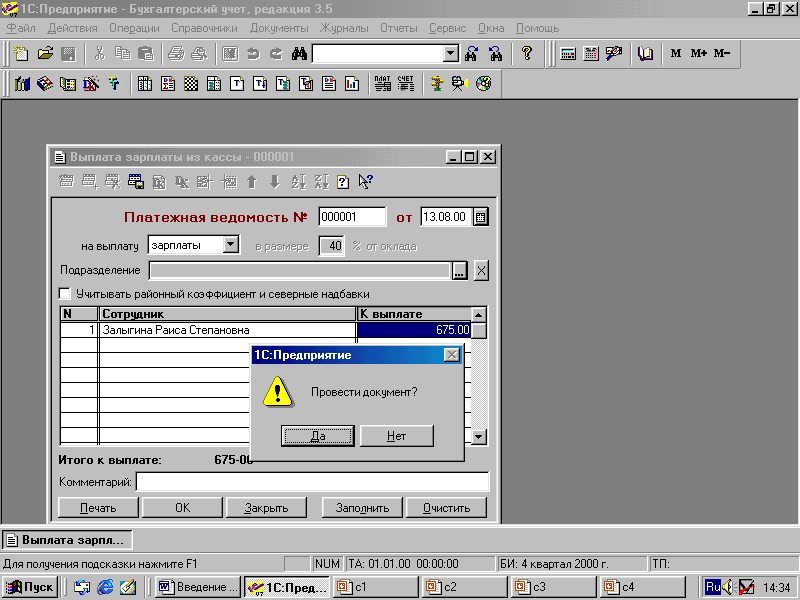This screenshot has width=800, height=600.
Task: Switch to the 'Выплата зарпл...' window tab
Action: tap(67, 540)
